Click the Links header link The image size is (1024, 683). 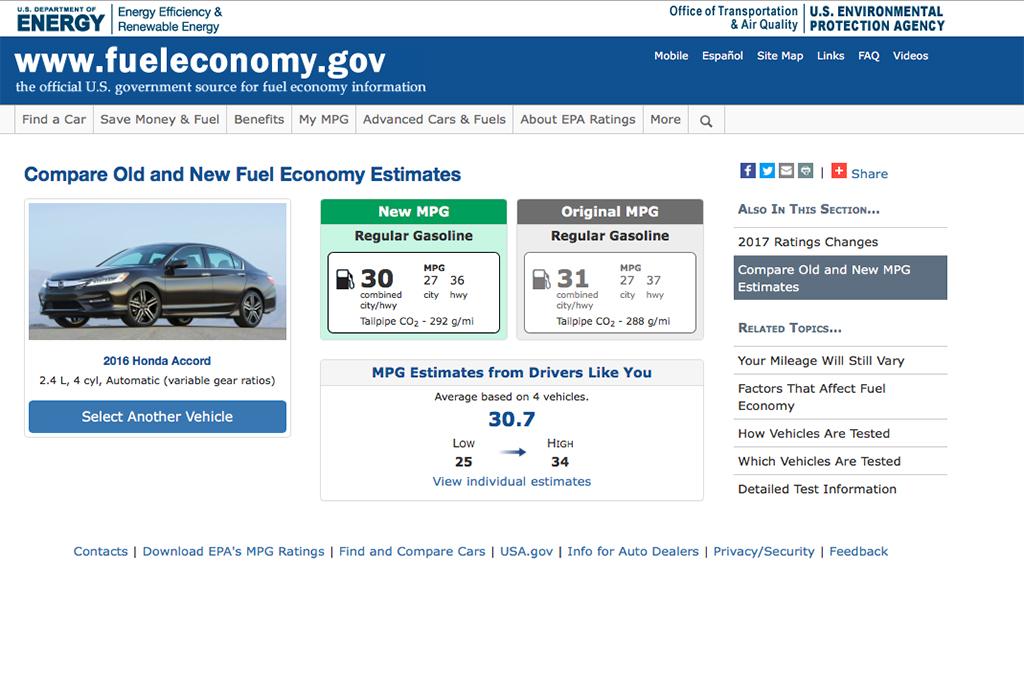click(x=831, y=56)
